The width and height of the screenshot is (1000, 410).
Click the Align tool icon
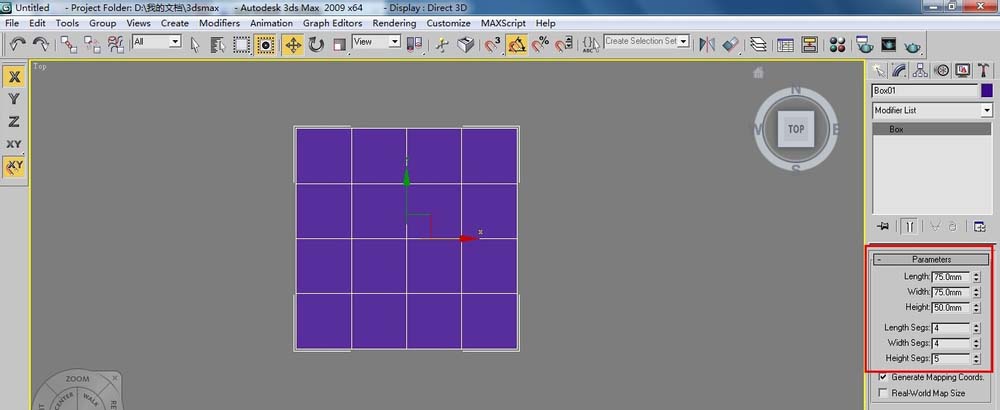(x=731, y=44)
